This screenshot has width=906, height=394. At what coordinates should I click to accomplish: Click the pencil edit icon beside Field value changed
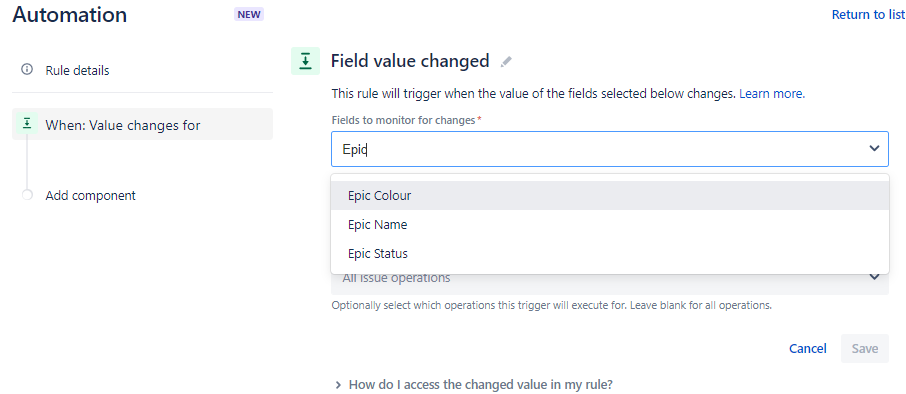tap(507, 61)
